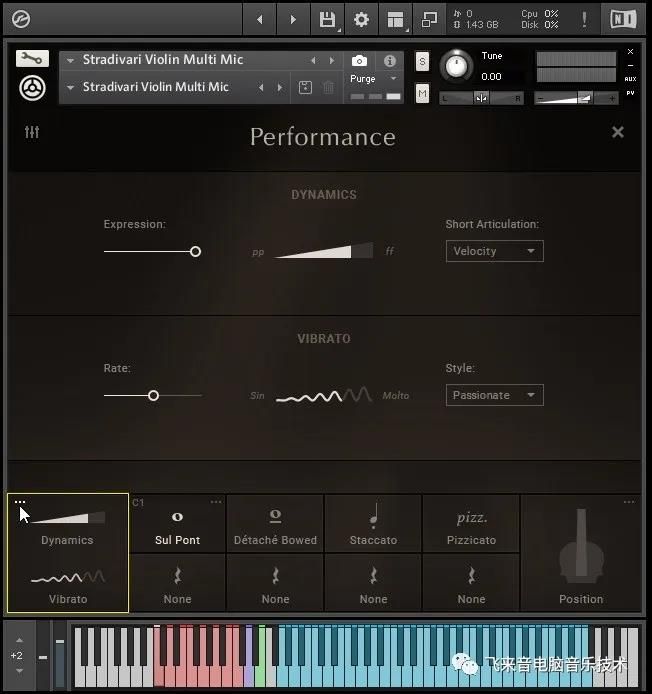This screenshot has width=652, height=694.
Task: Click the None slot under Sul Pont
Action: [x=177, y=583]
